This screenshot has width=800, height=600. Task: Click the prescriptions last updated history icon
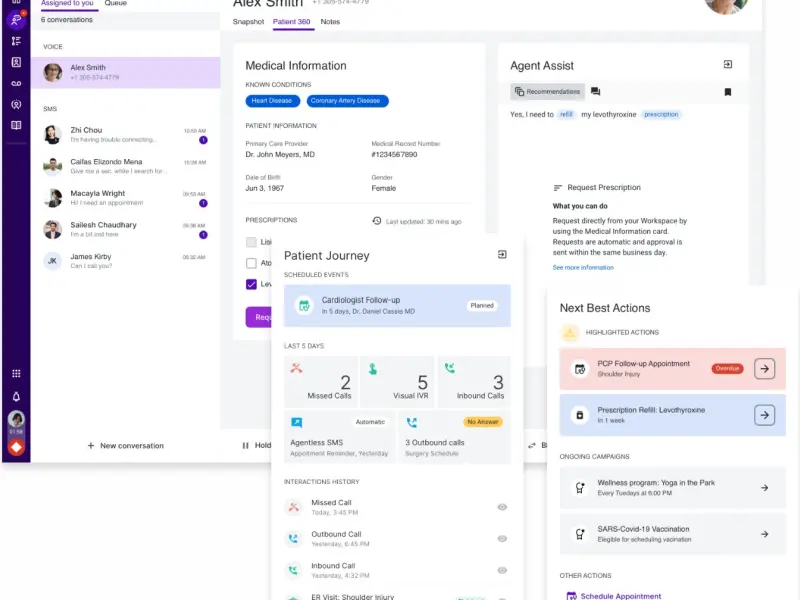[377, 221]
